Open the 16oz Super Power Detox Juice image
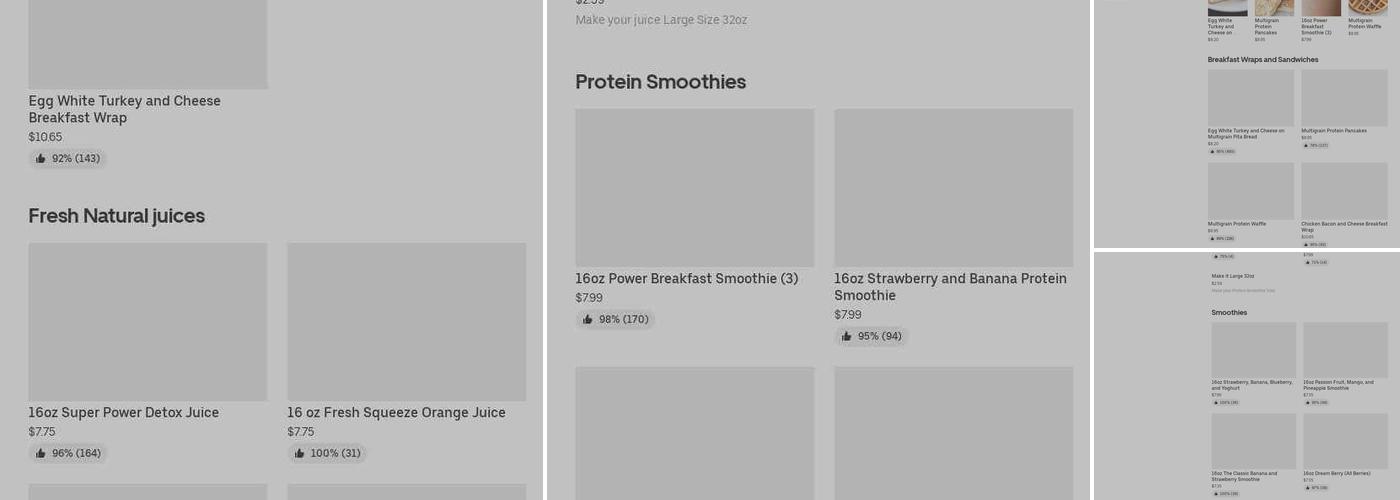Image resolution: width=1400 pixels, height=500 pixels. pyautogui.click(x=147, y=321)
